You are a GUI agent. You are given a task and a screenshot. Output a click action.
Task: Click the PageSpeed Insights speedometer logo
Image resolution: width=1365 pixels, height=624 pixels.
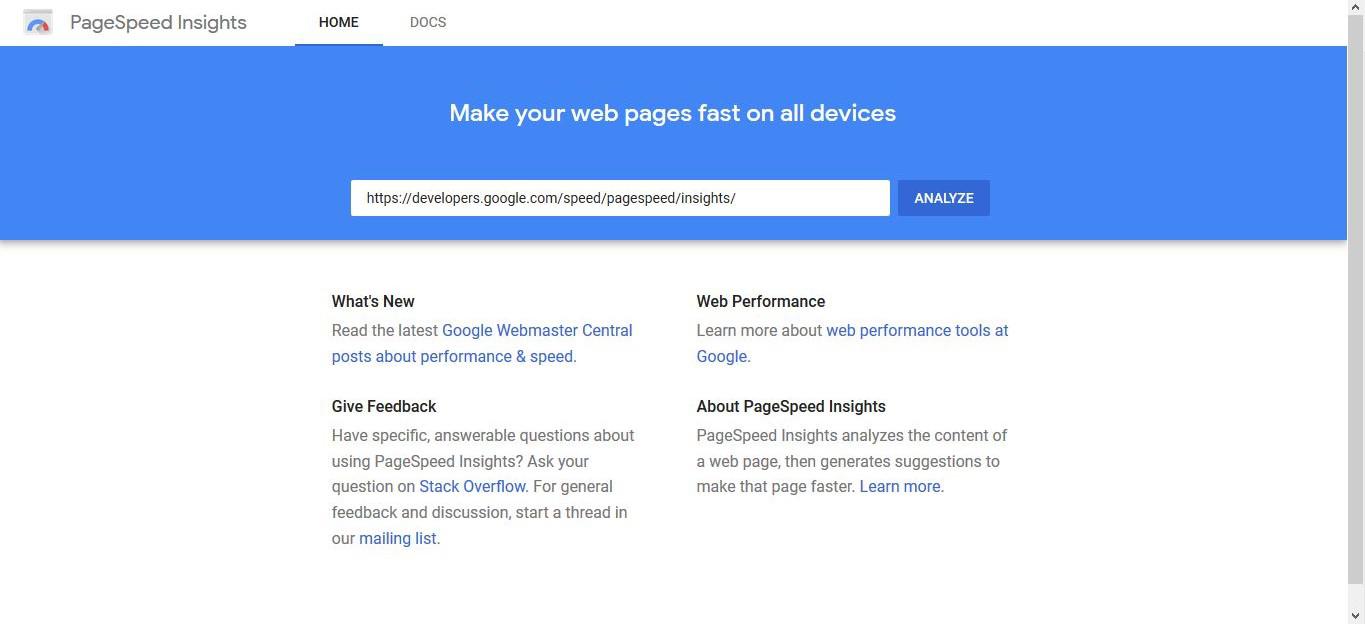coord(38,22)
